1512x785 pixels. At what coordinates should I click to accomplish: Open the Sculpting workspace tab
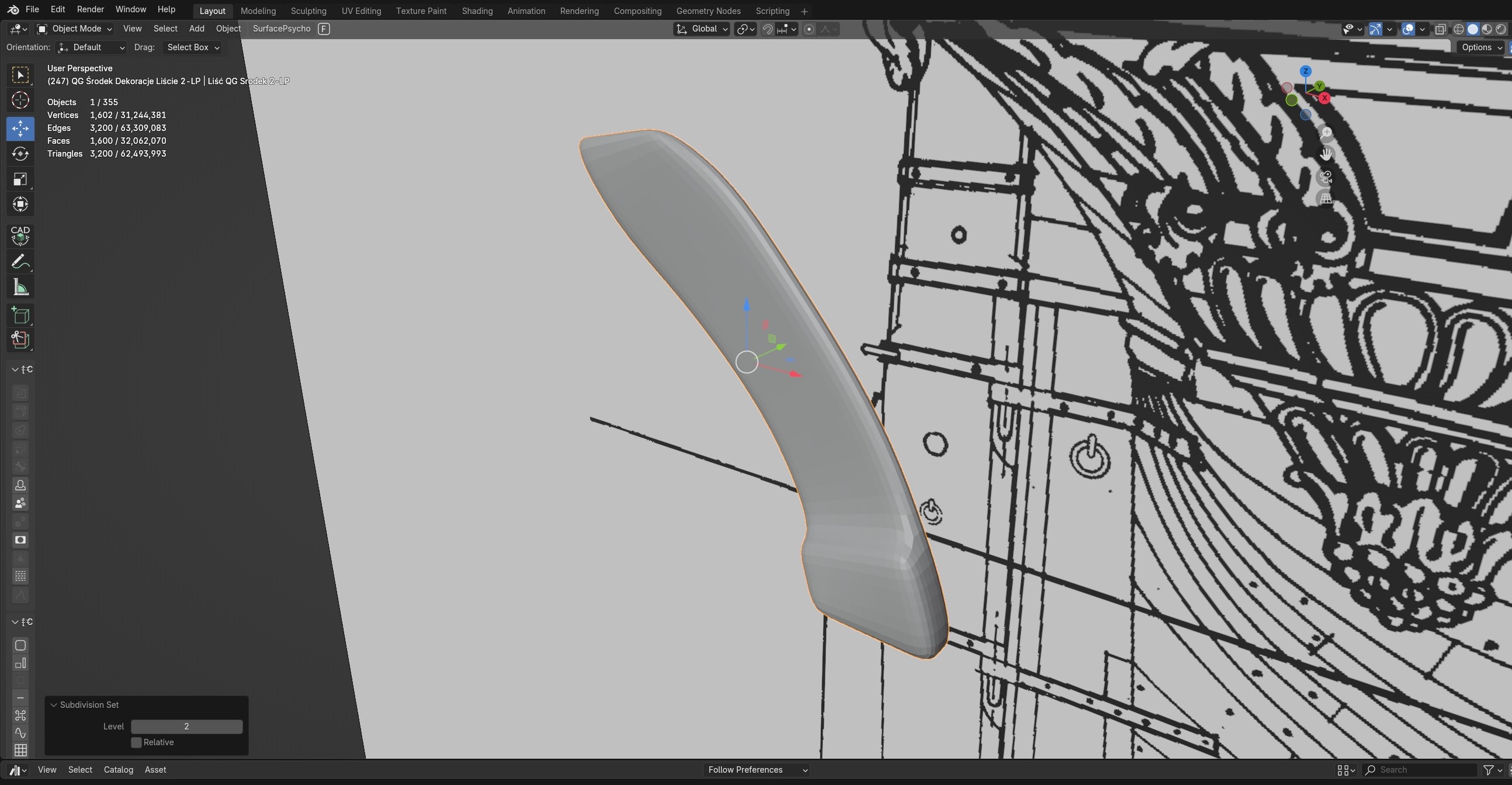click(x=308, y=11)
